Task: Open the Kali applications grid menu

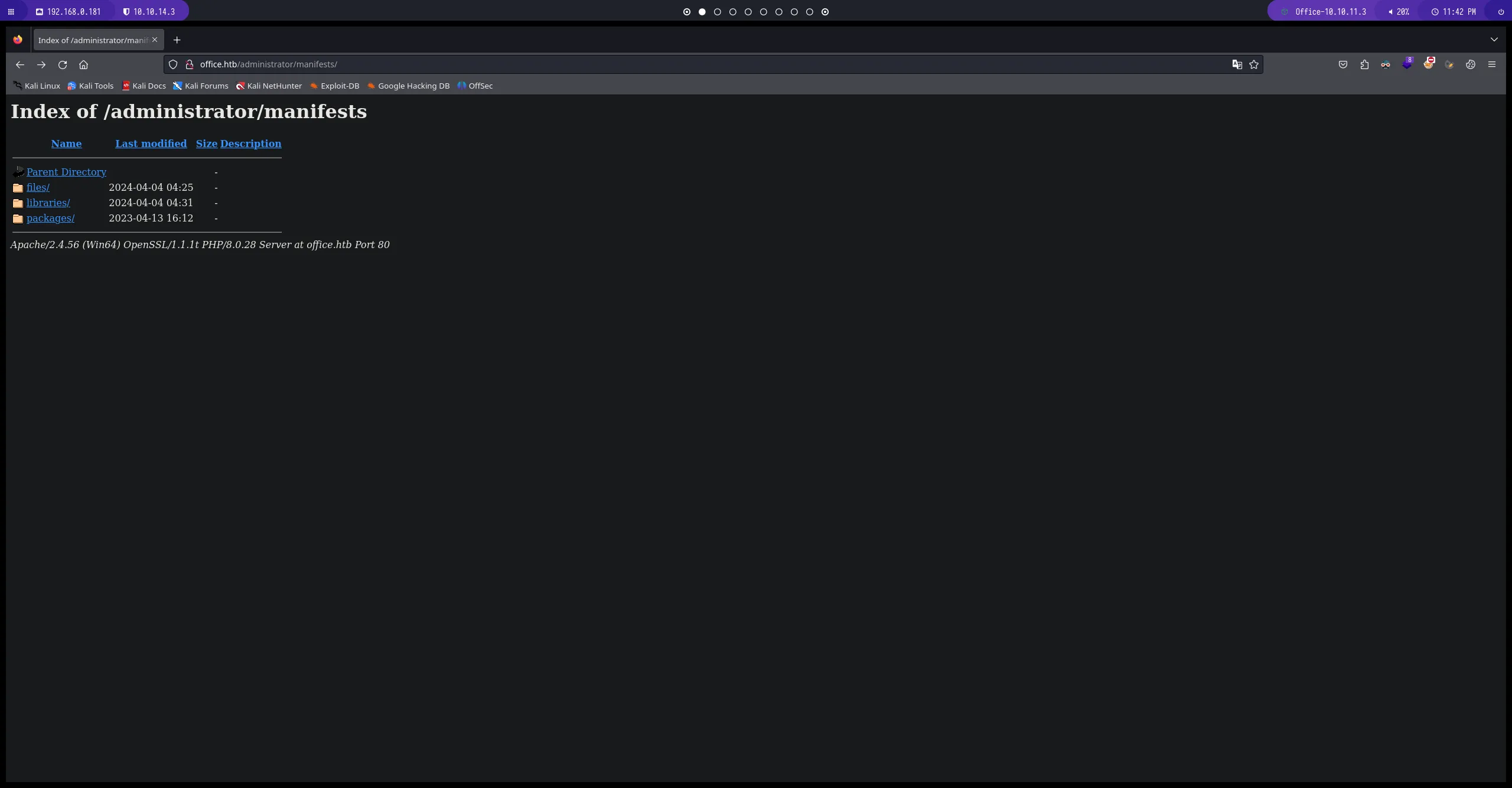Action: pos(11,11)
